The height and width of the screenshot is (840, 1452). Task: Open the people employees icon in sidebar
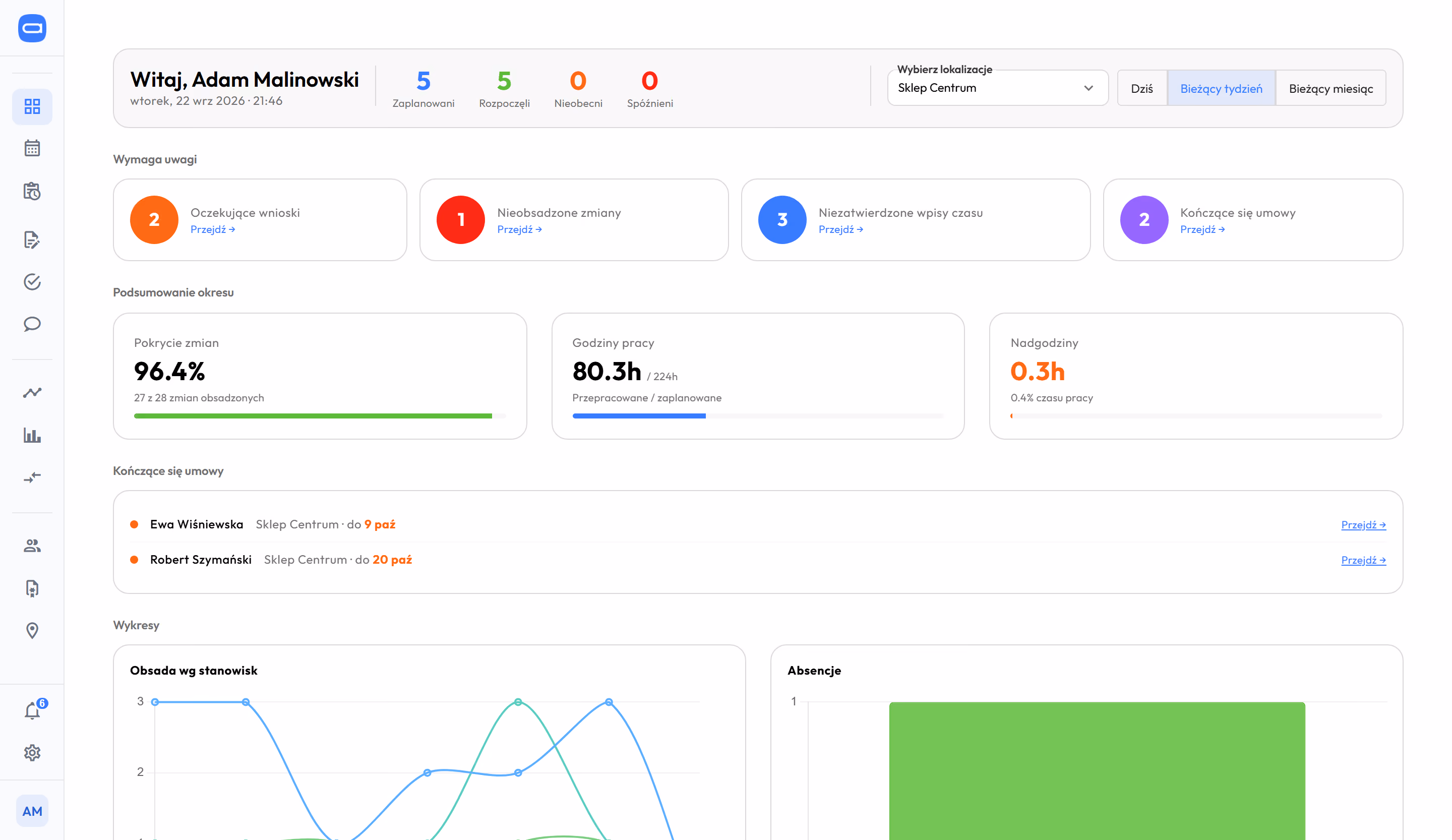pos(32,546)
